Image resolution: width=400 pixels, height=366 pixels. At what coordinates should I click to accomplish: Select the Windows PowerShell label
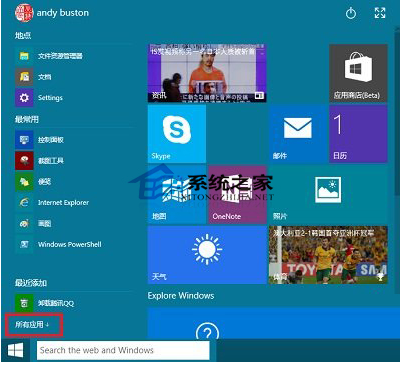[70, 244]
